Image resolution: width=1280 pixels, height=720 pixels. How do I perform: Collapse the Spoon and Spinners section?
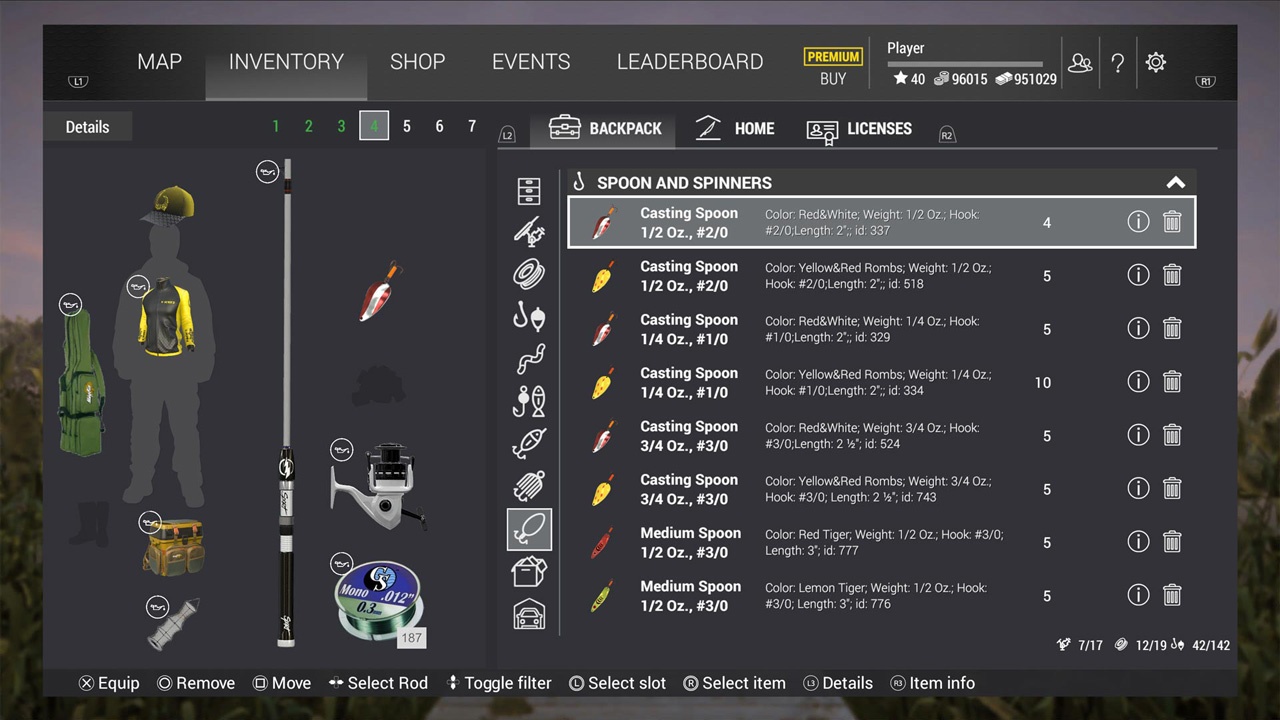tap(1176, 183)
